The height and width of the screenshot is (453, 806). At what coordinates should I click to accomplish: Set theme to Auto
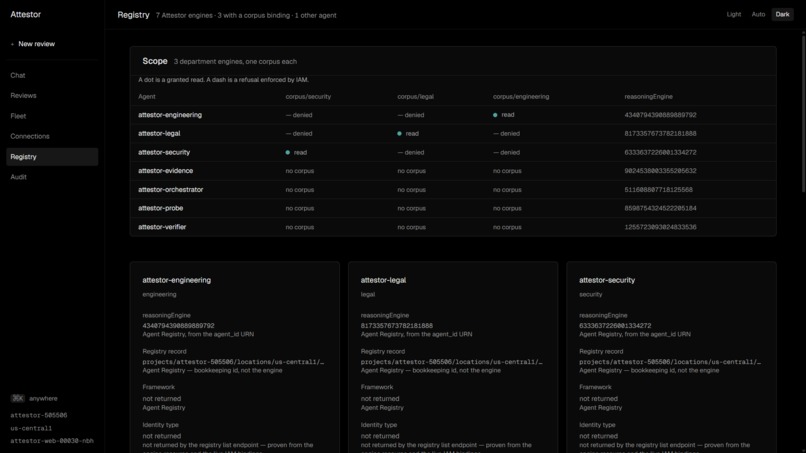click(x=758, y=14)
